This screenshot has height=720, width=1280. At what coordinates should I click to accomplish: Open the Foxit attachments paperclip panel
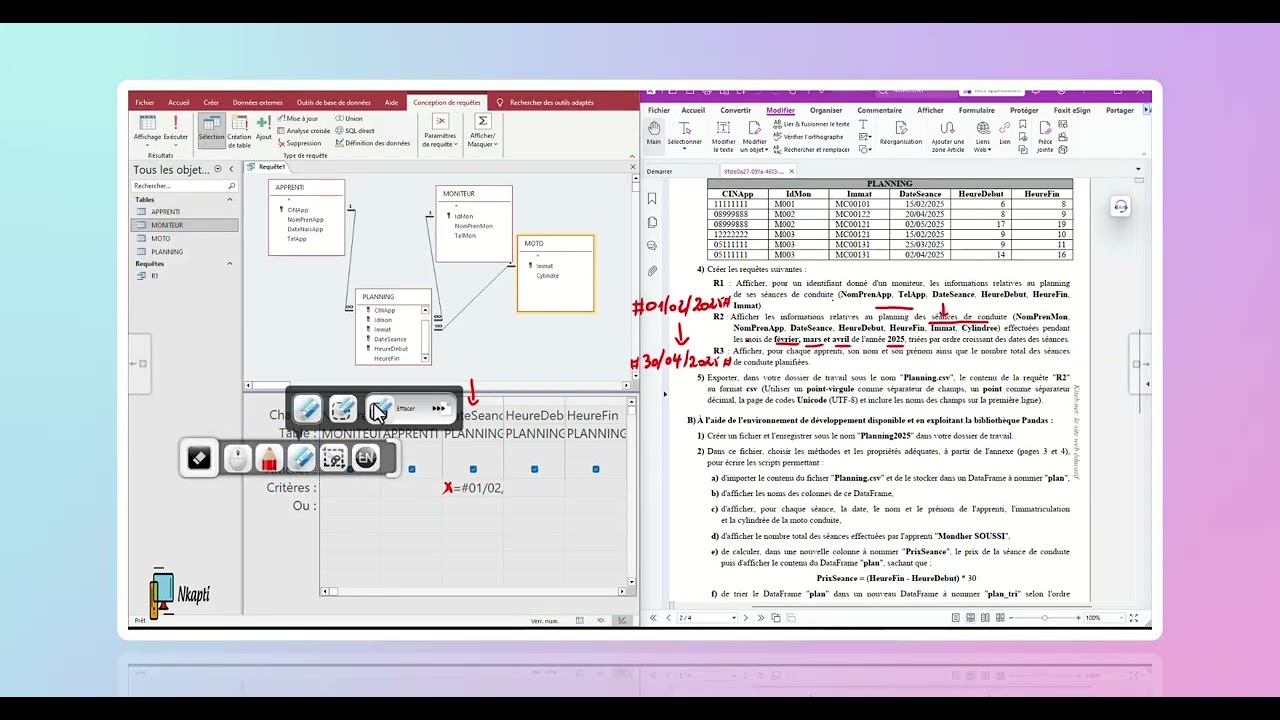pos(652,271)
